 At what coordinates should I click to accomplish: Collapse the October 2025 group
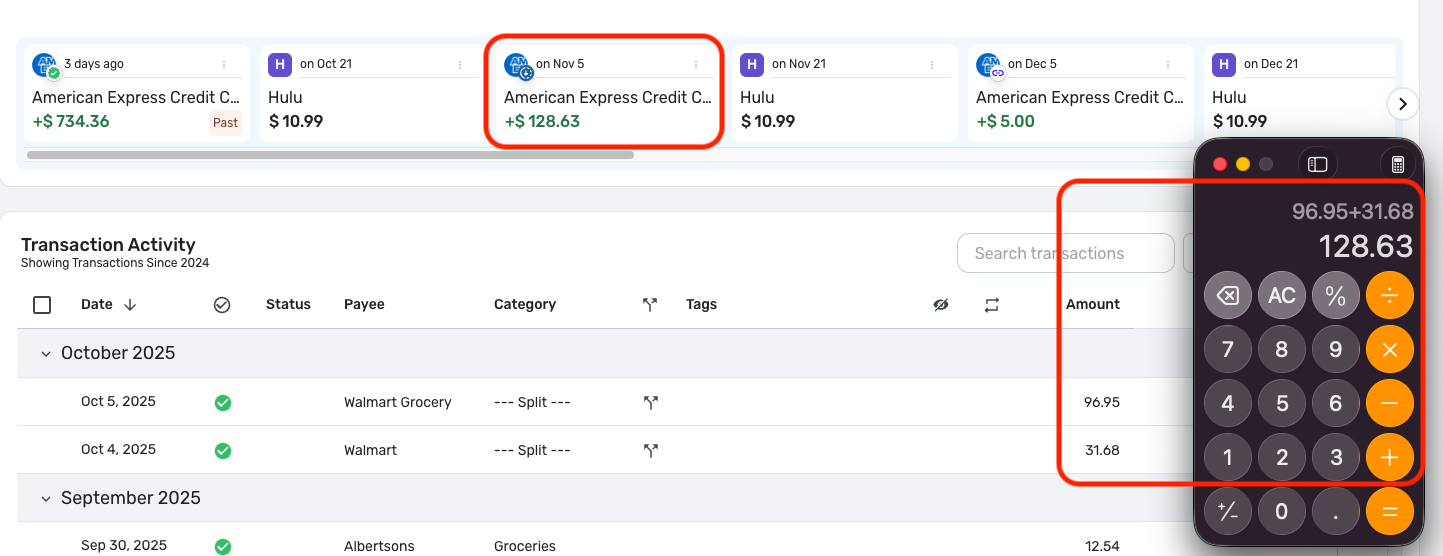45,353
